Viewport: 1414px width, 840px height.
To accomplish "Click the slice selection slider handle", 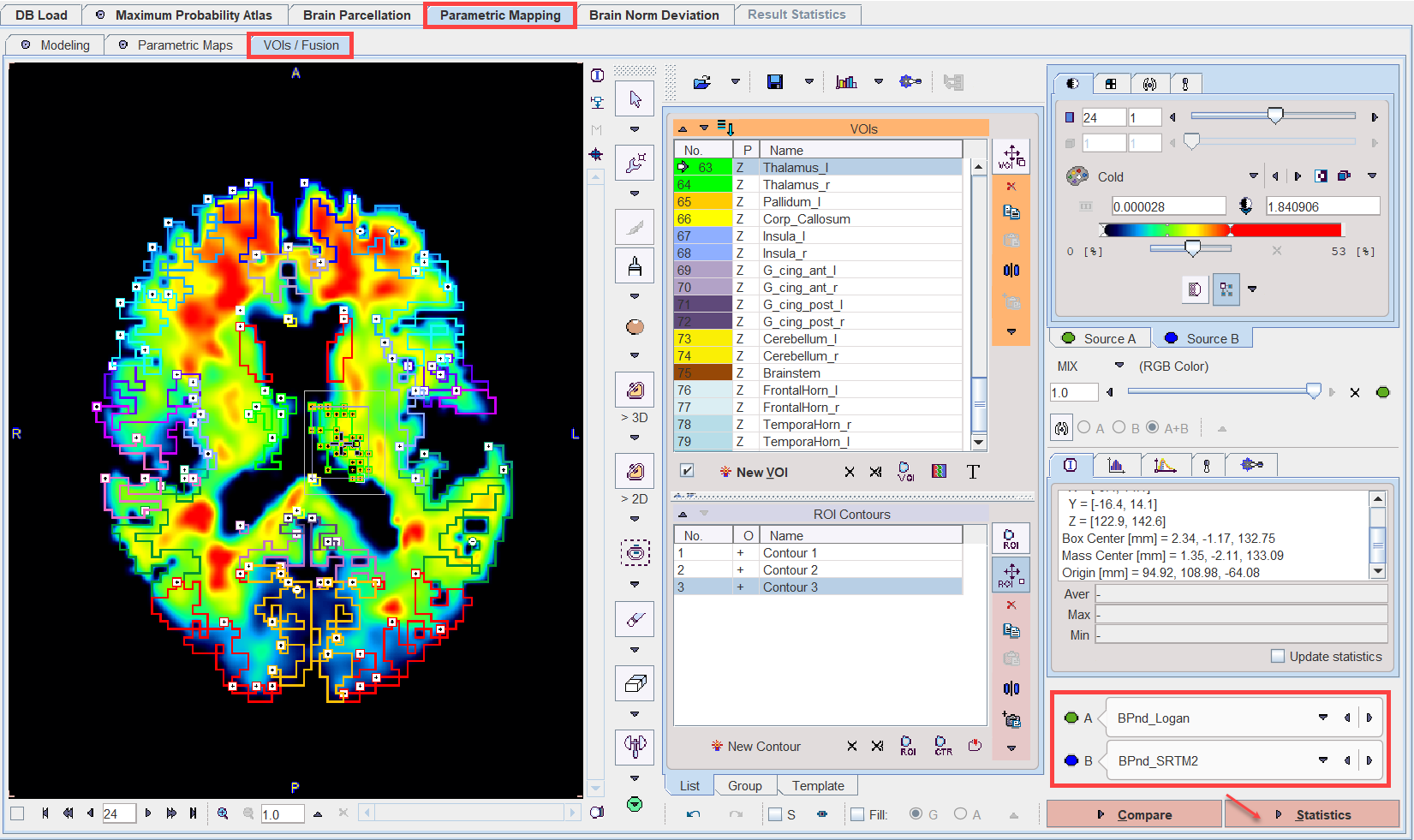I will (1275, 116).
